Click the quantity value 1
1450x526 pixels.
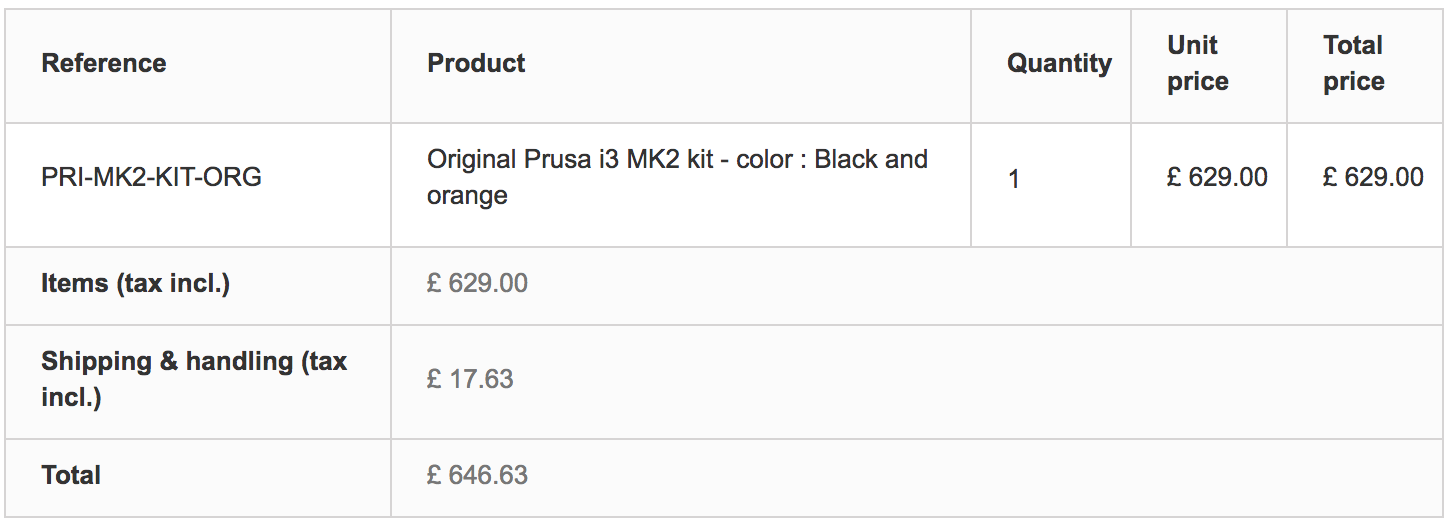(1014, 179)
